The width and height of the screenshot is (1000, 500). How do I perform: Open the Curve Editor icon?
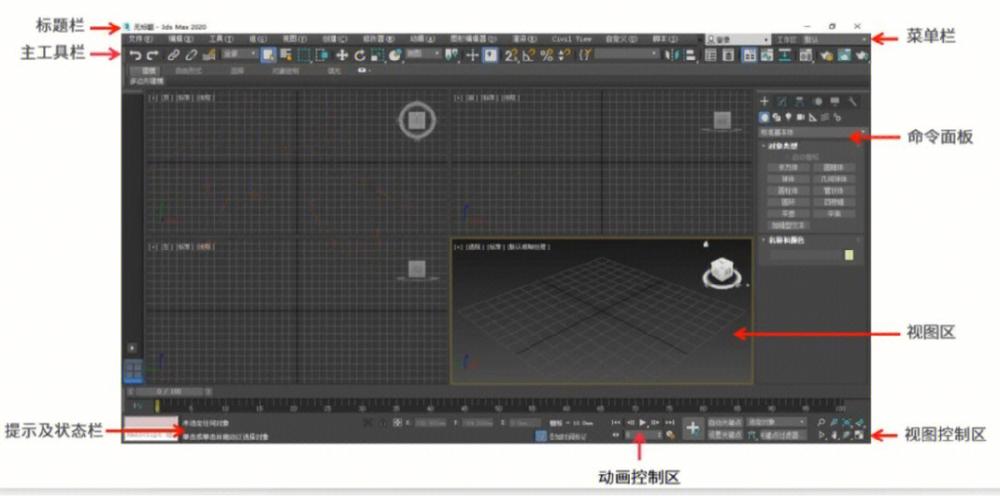click(767, 55)
